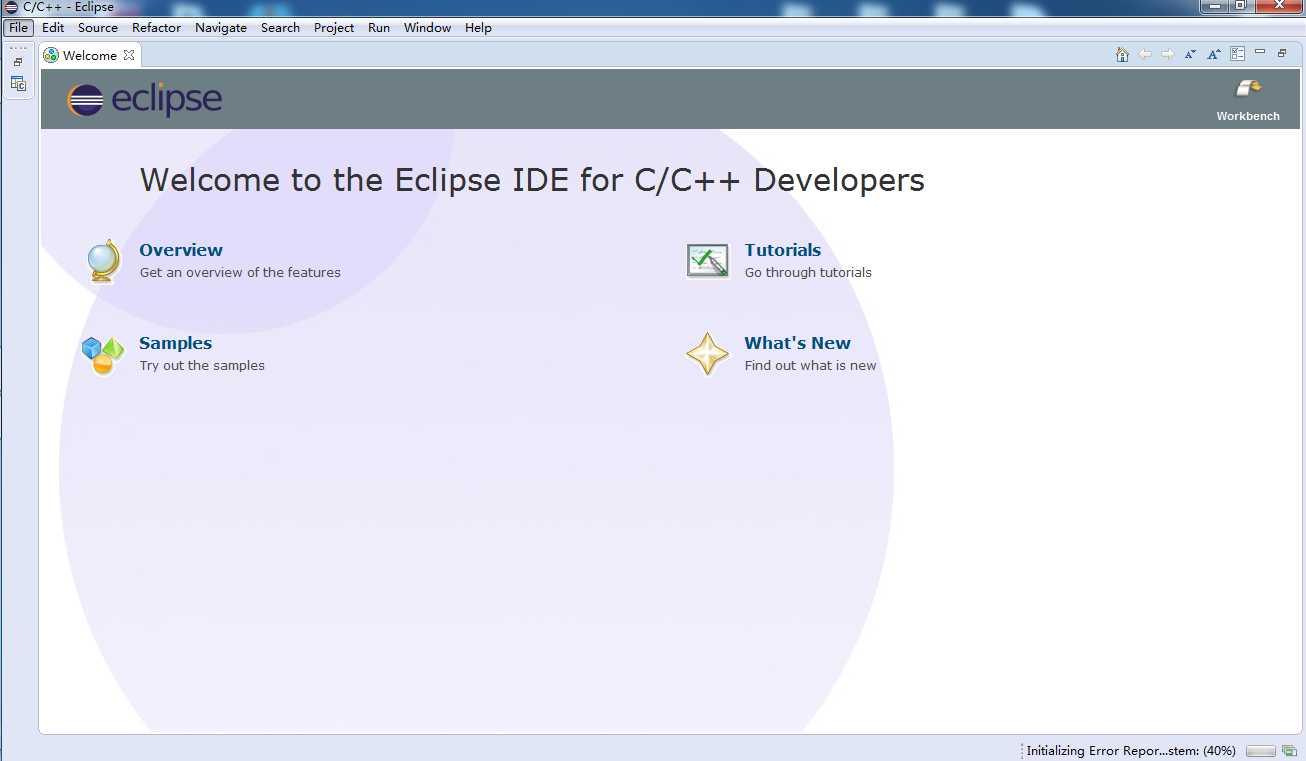Click the Tutorials checkmark board icon
Image resolution: width=1306 pixels, height=761 pixels.
pos(708,261)
